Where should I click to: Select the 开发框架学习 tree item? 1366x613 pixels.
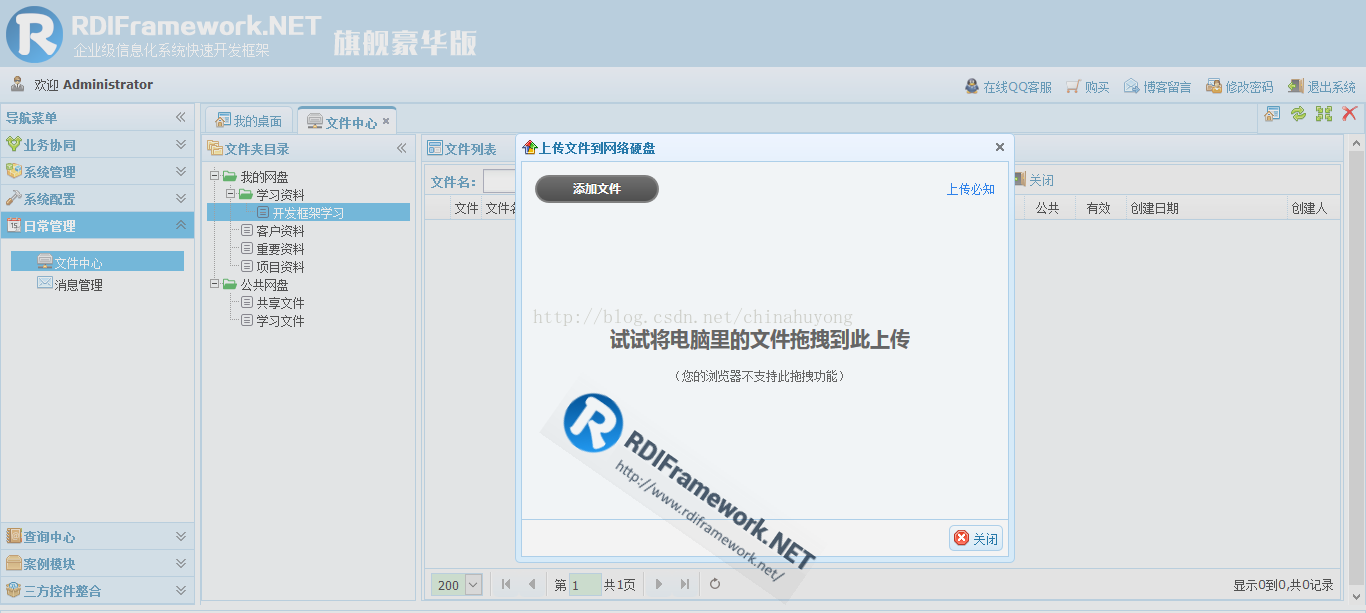[308, 212]
